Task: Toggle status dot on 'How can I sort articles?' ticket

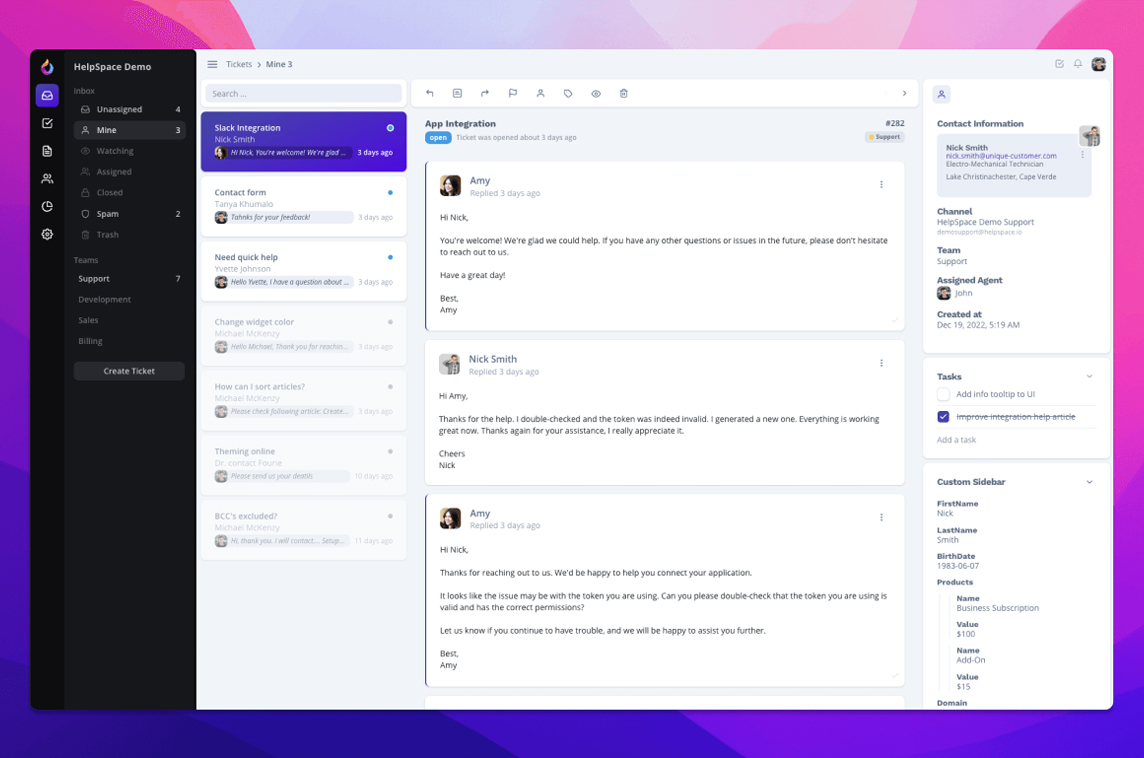Action: [390, 387]
